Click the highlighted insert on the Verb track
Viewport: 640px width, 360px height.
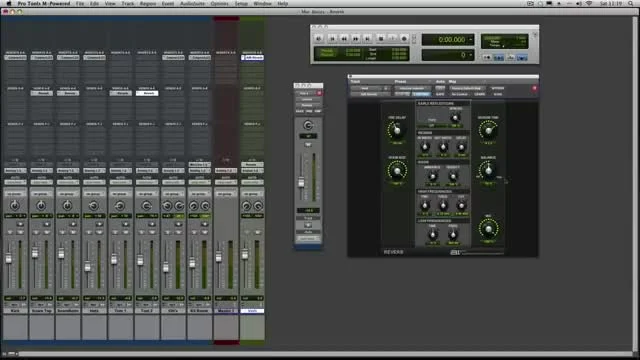pos(252,58)
